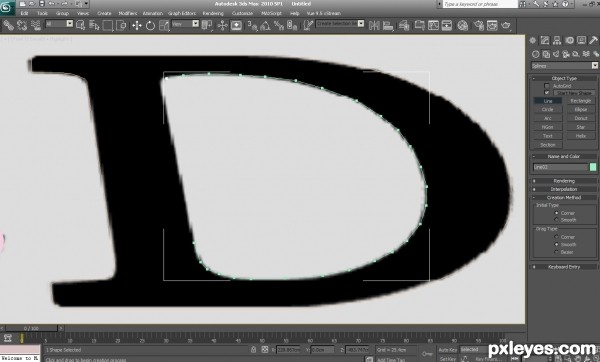Click the Line shape button
The image size is (600, 362).
pyautogui.click(x=548, y=101)
